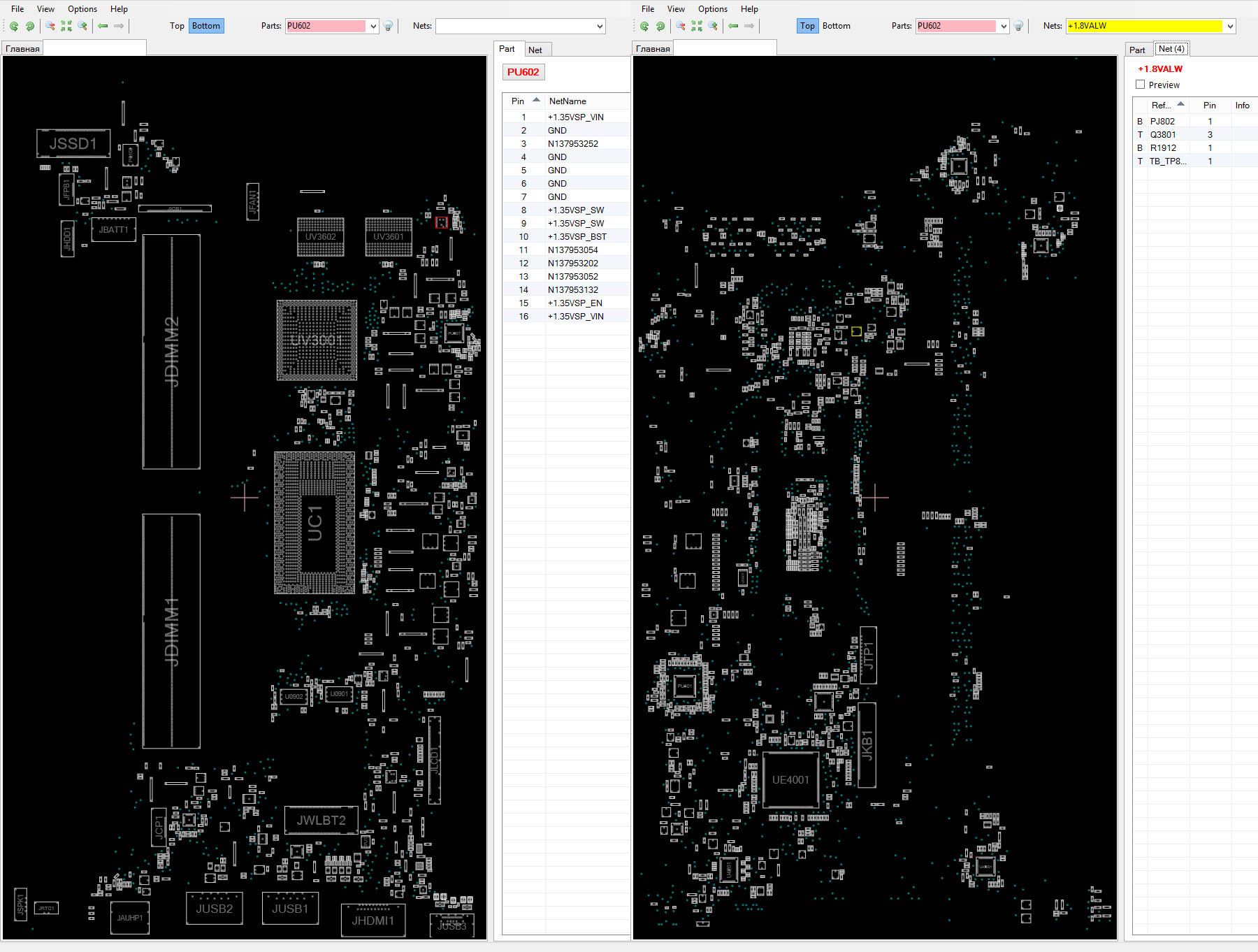
Task: Click the green back arrow in right window
Action: [x=733, y=26]
